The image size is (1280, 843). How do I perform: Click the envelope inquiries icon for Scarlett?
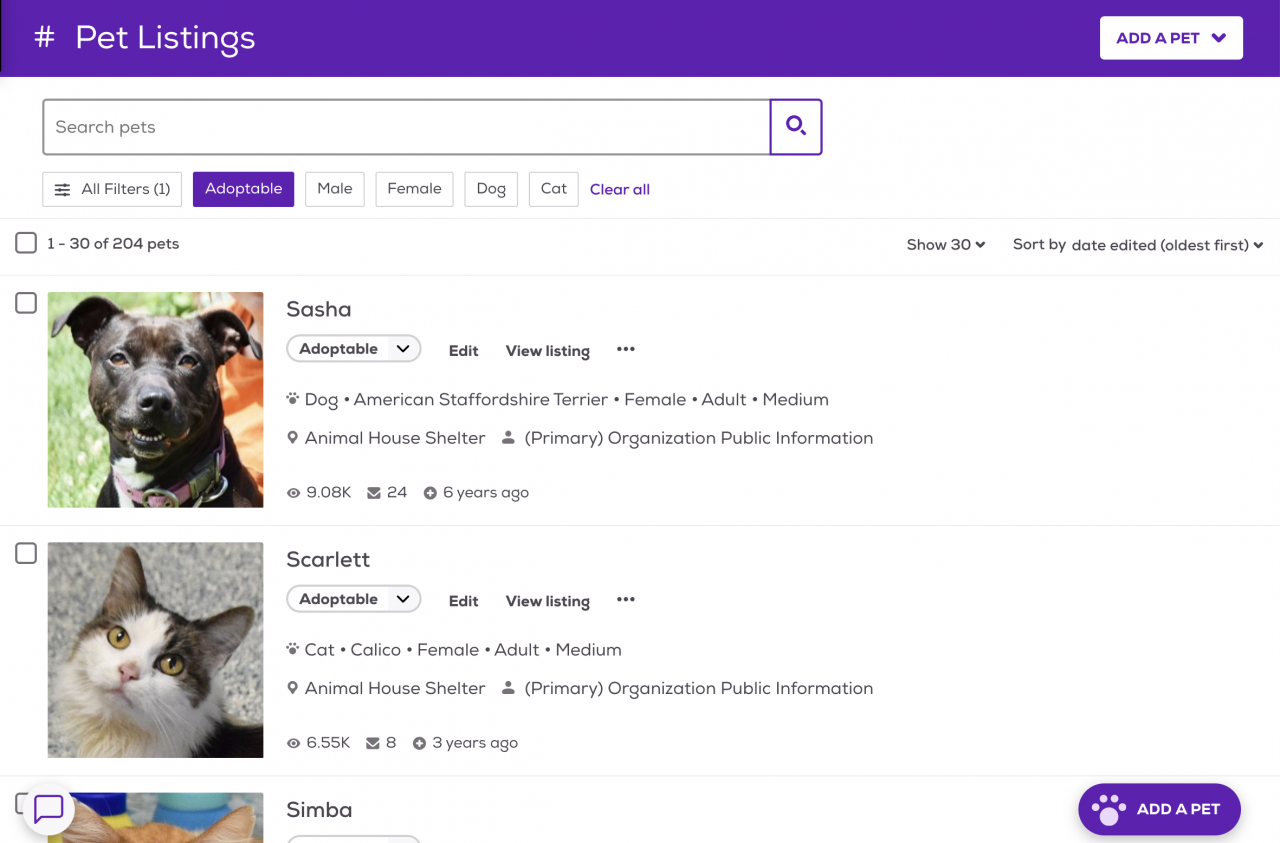point(373,743)
